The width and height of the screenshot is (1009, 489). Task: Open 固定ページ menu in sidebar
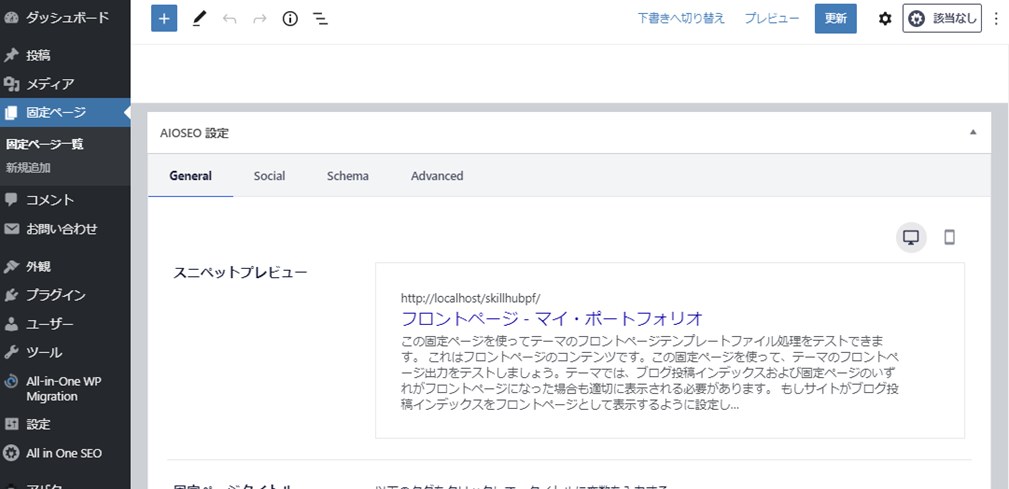click(x=65, y=113)
